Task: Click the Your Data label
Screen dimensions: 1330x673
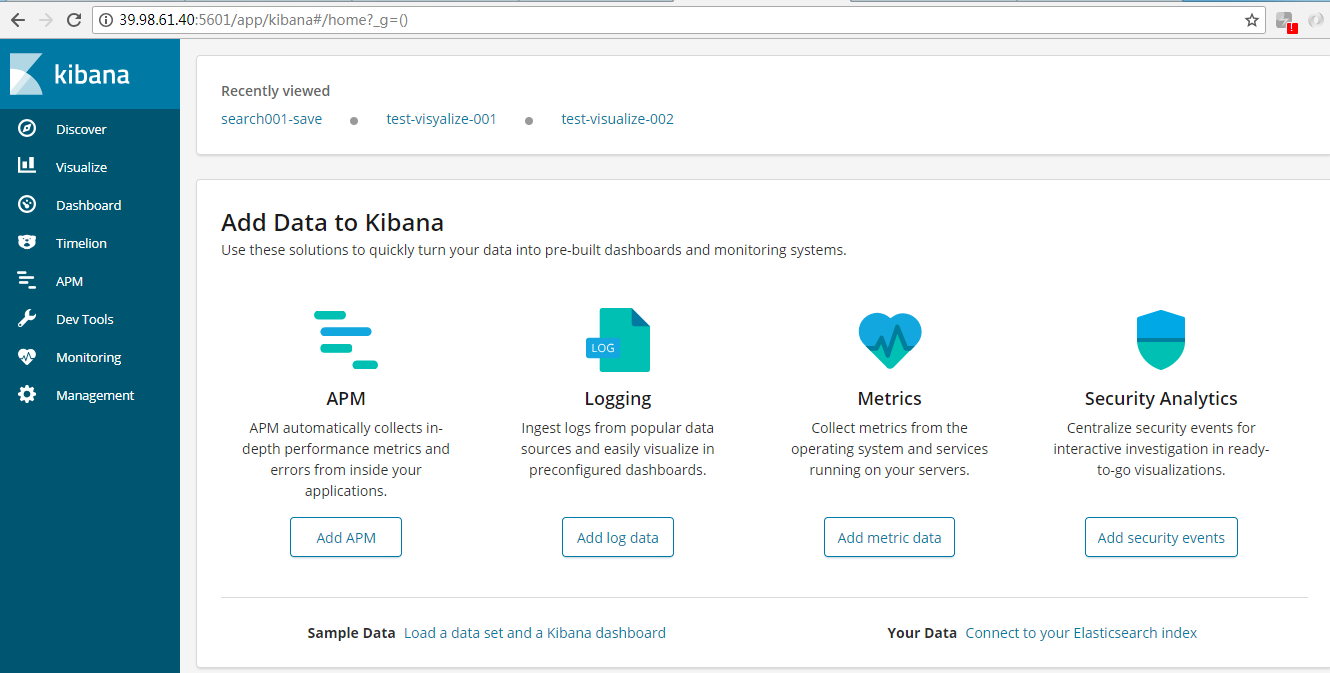Action: tap(922, 633)
